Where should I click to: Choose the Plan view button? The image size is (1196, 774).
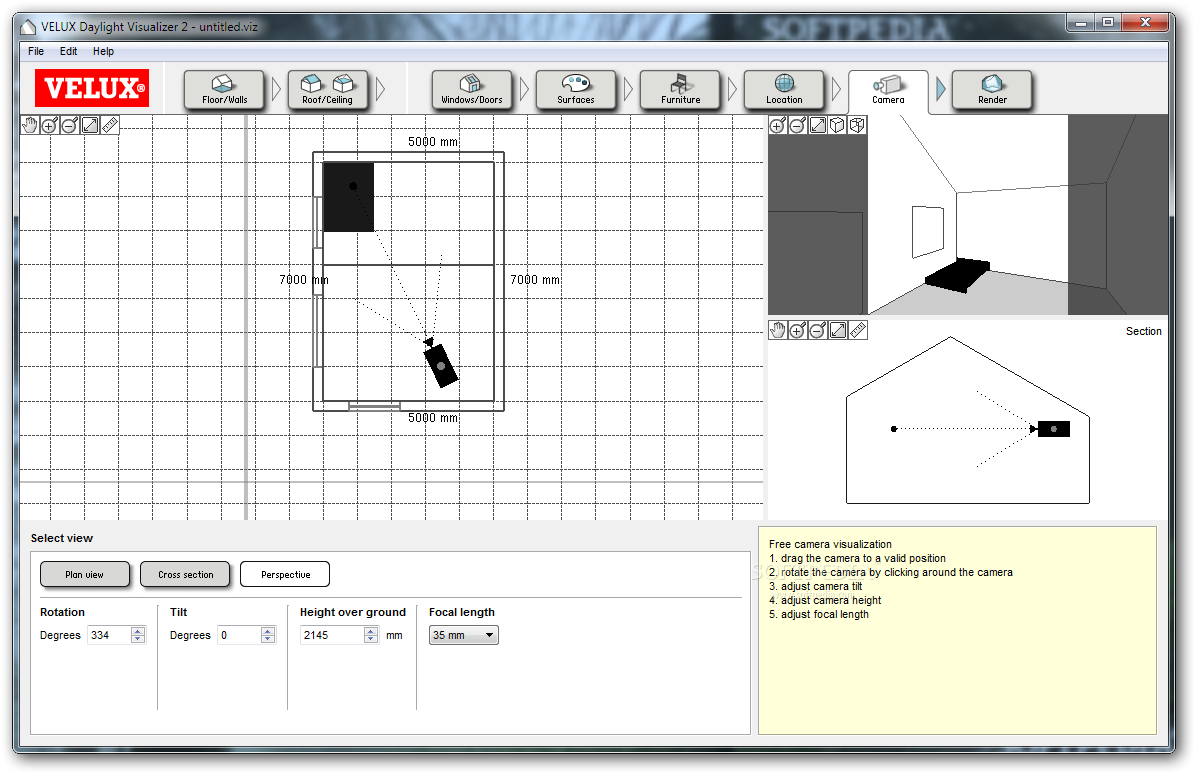click(x=85, y=574)
